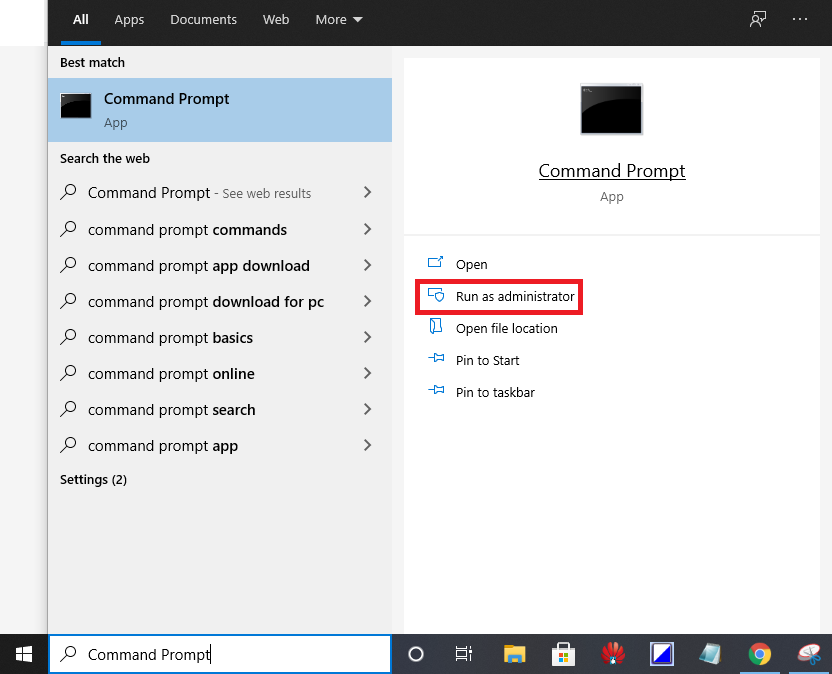Expand chevron for 'command prompt search'
832x674 pixels.
click(367, 409)
